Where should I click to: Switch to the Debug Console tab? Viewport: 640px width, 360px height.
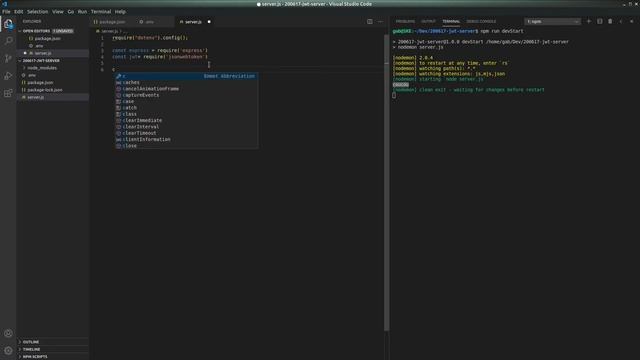pyautogui.click(x=481, y=21)
